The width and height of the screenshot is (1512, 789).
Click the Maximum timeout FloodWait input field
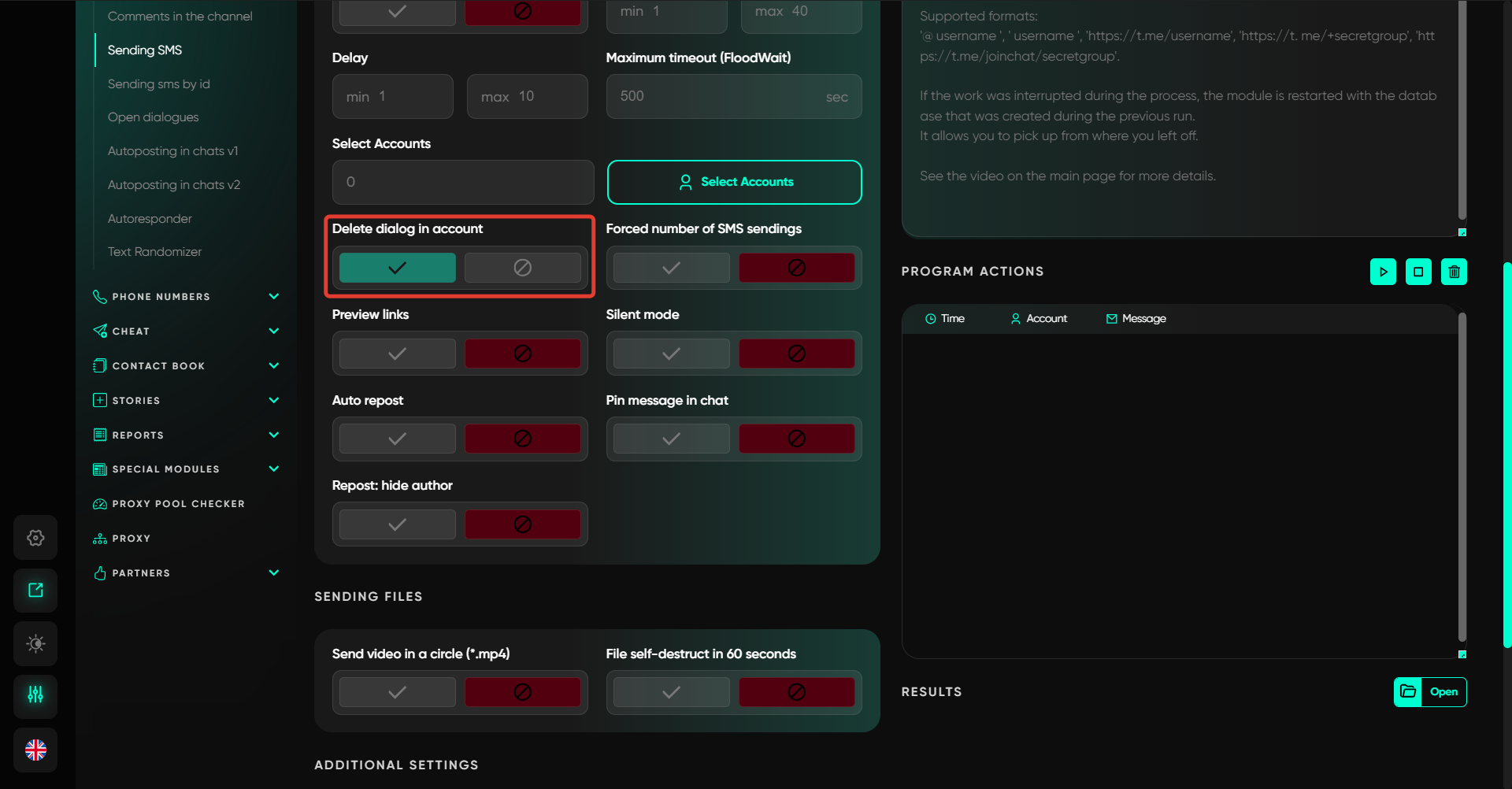coord(721,97)
